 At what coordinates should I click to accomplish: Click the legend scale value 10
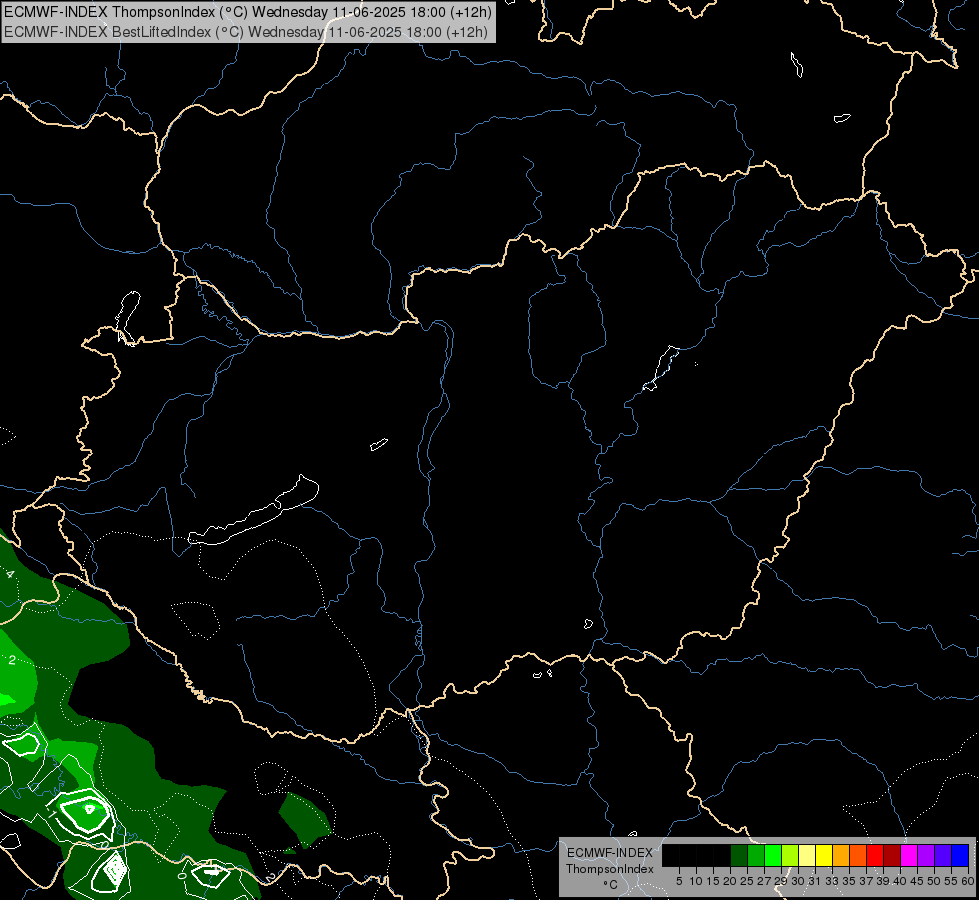tap(696, 881)
